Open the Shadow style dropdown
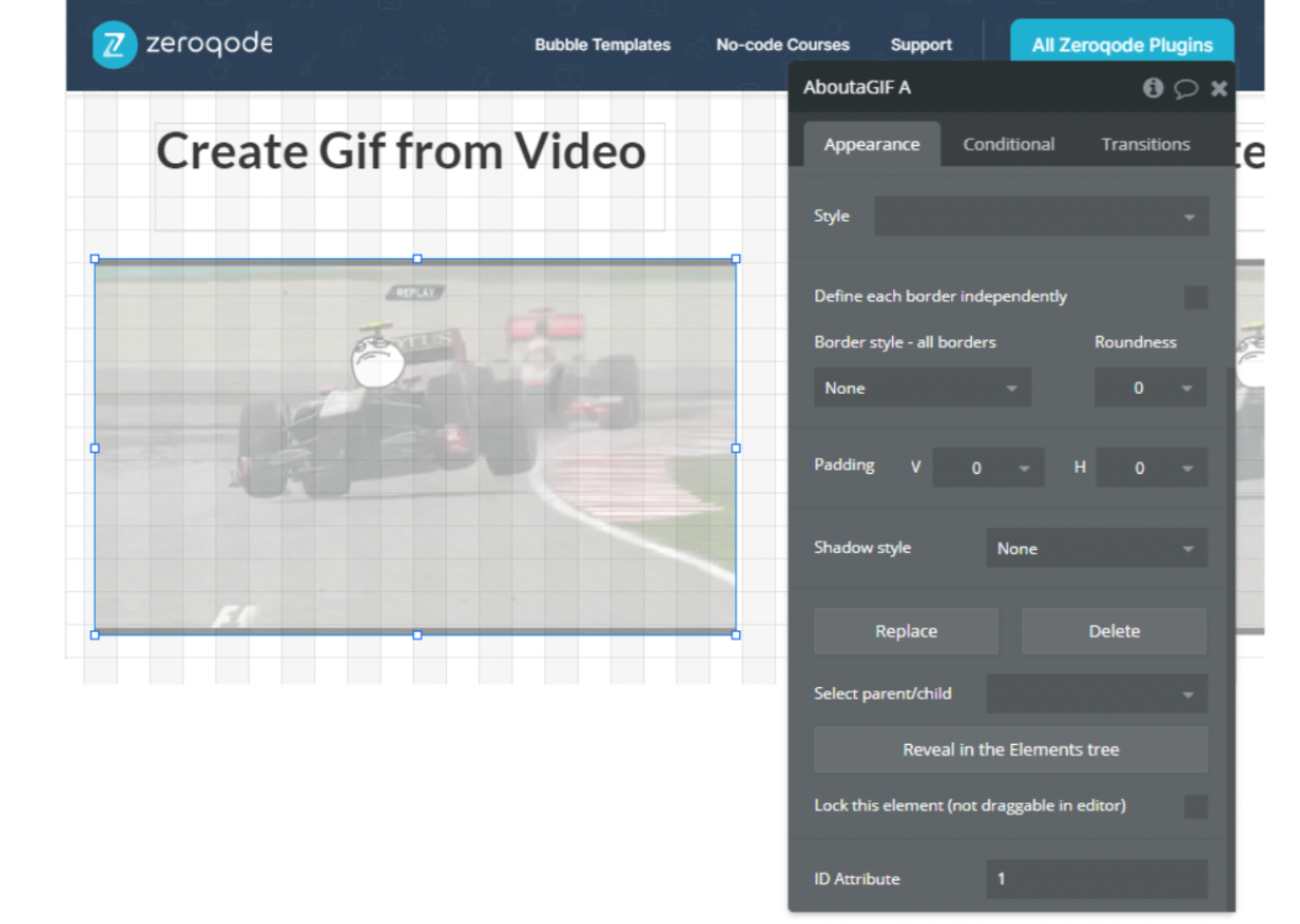1300x924 pixels. pos(1096,549)
